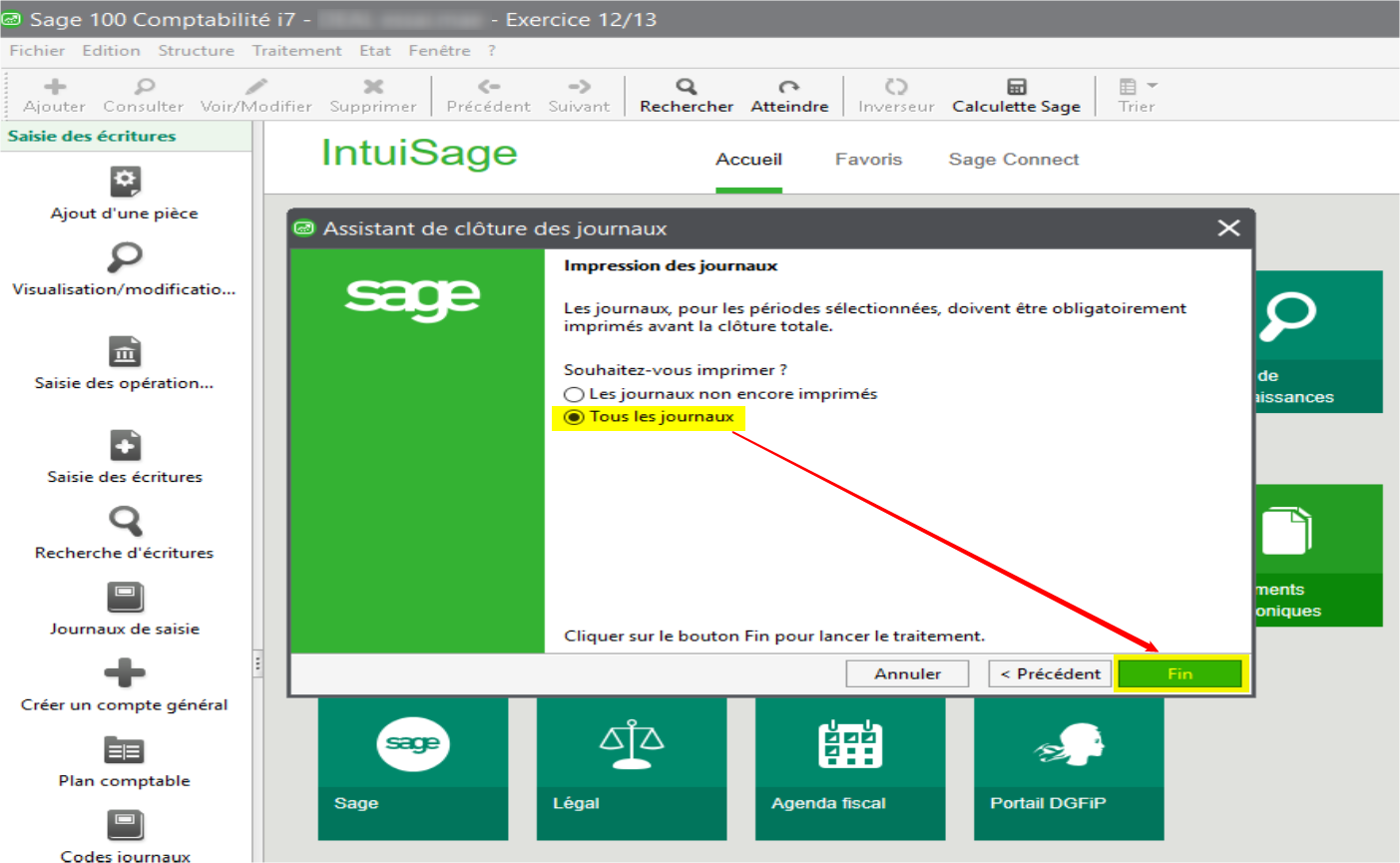The image size is (1400, 863).
Task: Select 'Les journaux non encore imprimés' option
Action: coord(574,394)
